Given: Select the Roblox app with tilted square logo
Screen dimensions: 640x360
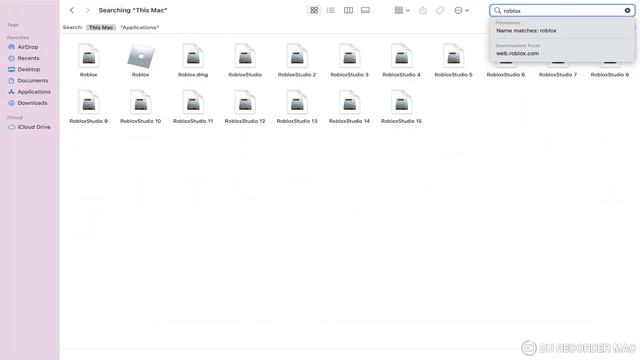Looking at the screenshot, I should coord(140,56).
